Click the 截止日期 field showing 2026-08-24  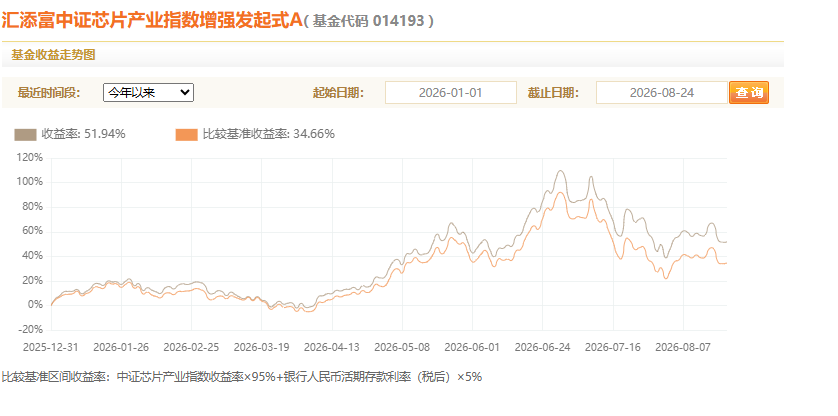click(x=662, y=93)
